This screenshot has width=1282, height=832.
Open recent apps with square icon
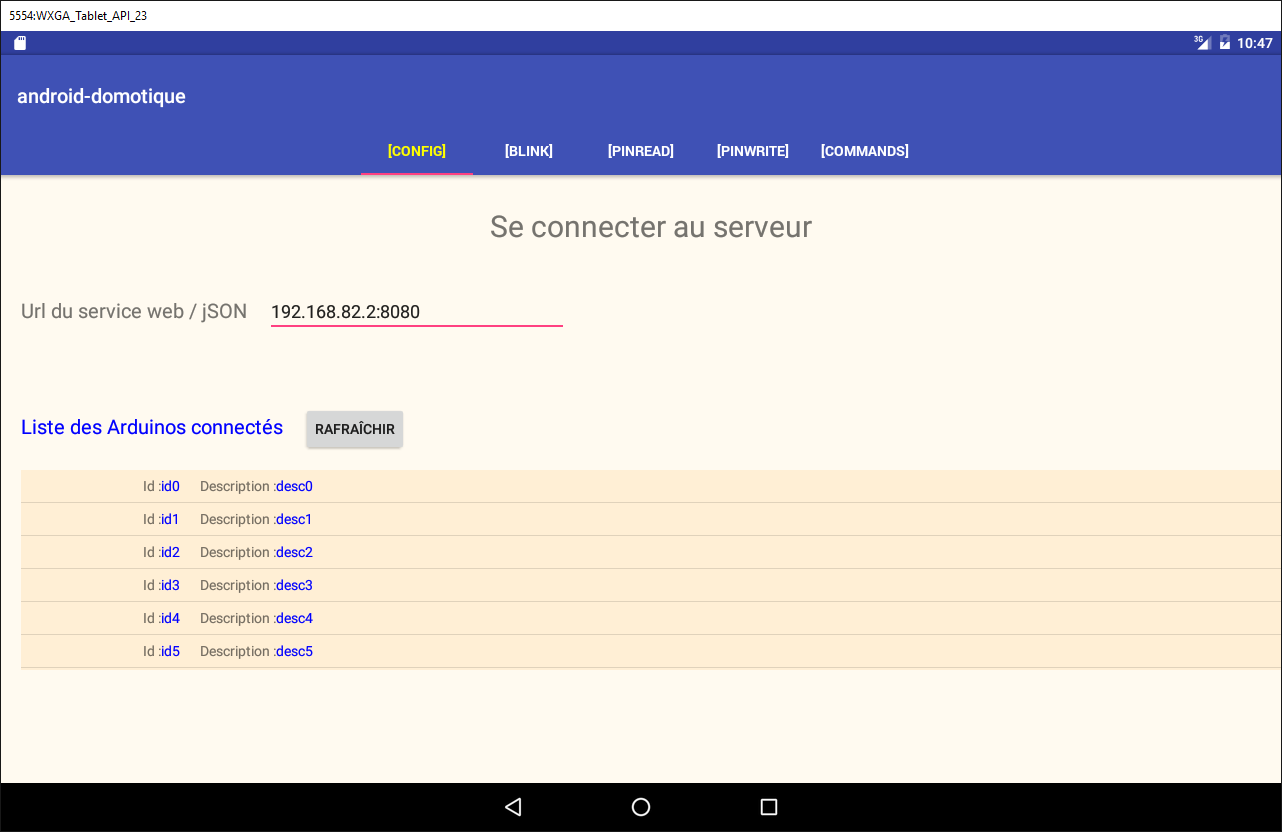click(x=768, y=807)
